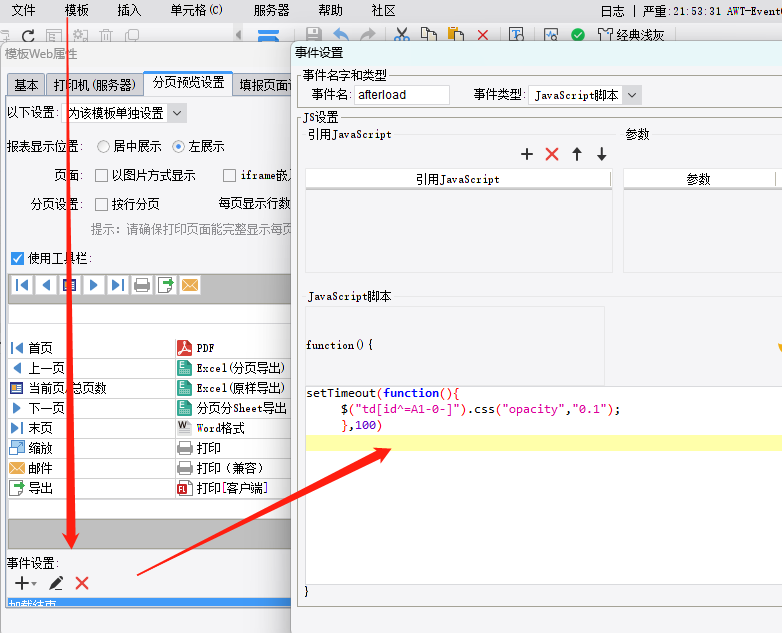Image resolution: width=782 pixels, height=633 pixels.
Task: Click the red delete X in top toolbar
Action: (483, 35)
